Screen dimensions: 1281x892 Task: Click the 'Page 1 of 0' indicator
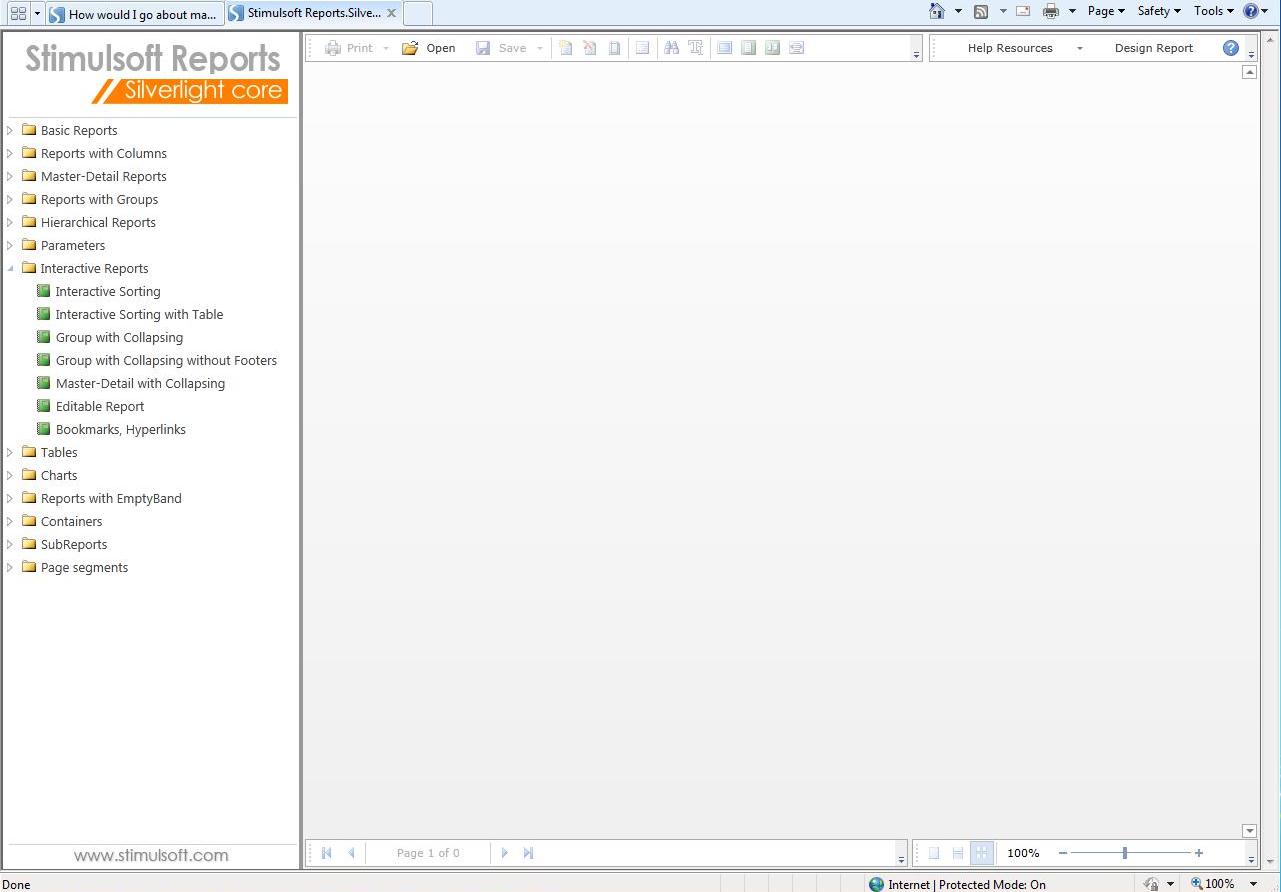coord(428,853)
